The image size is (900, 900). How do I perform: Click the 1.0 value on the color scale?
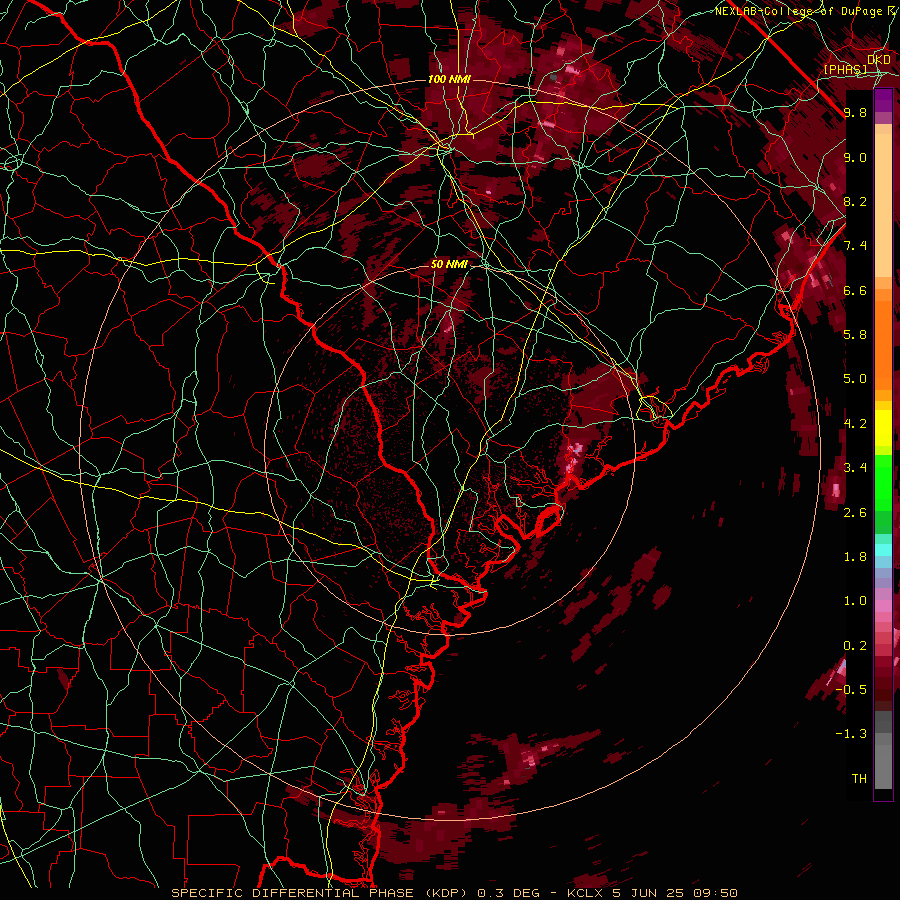click(x=855, y=601)
